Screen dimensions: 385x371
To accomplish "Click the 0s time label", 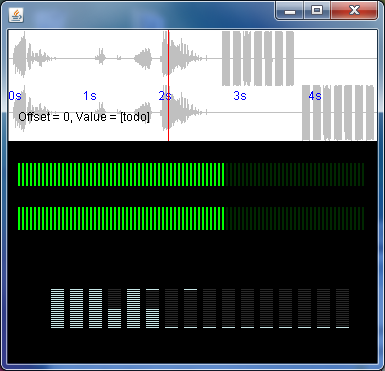I will [x=15, y=96].
